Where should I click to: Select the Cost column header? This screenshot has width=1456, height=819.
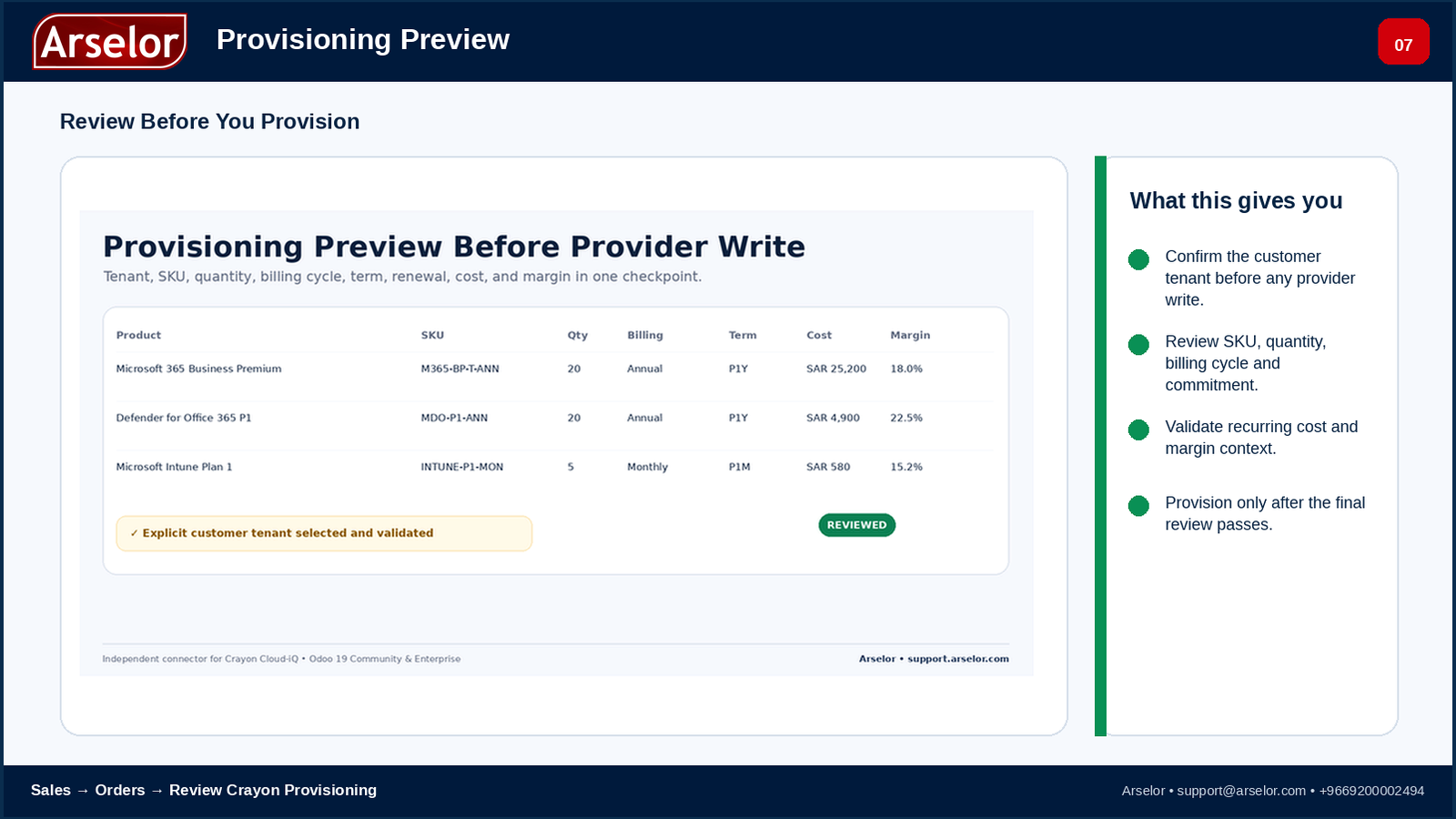[819, 335]
